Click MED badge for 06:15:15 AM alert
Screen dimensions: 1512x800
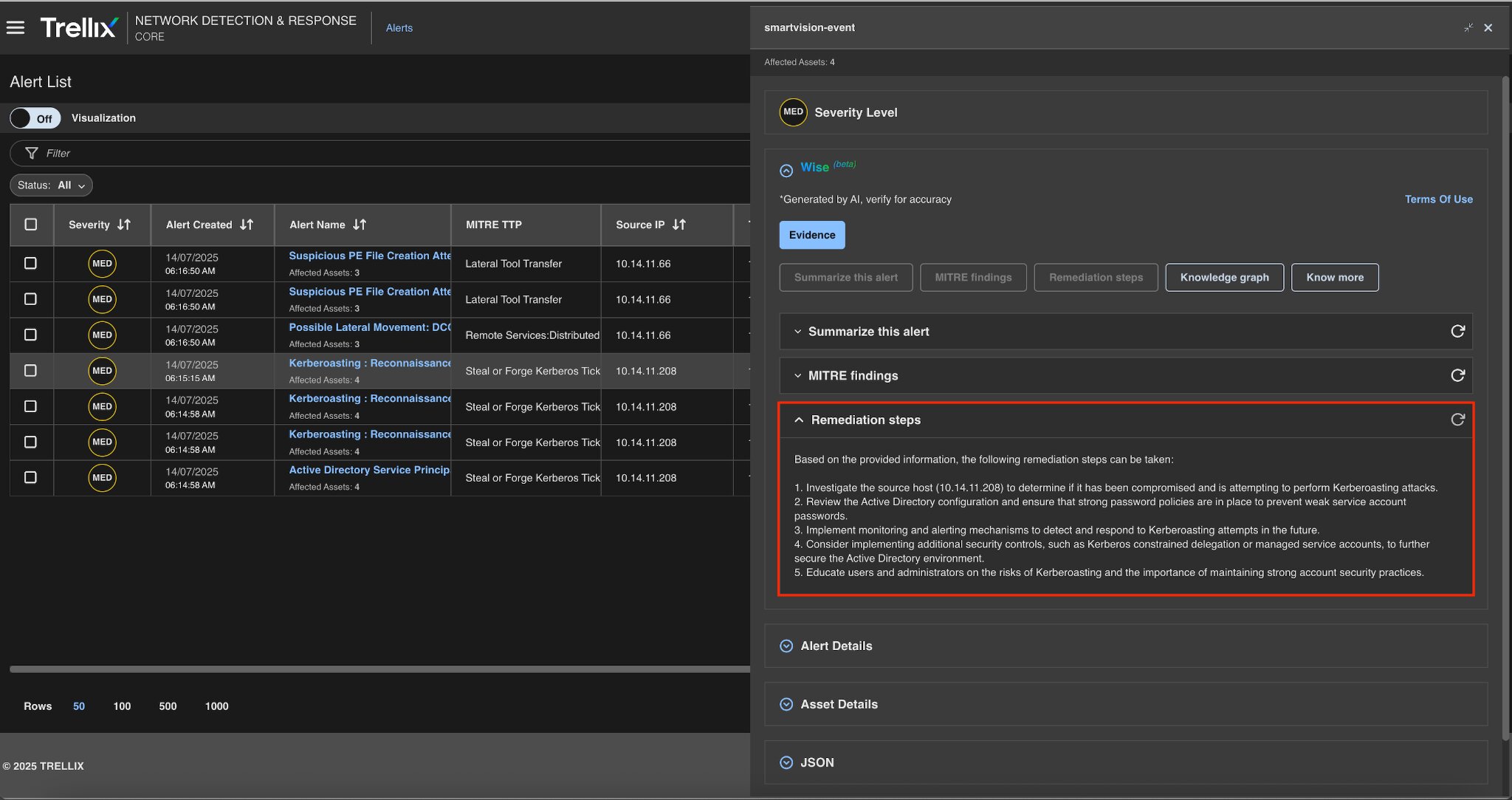pos(102,371)
